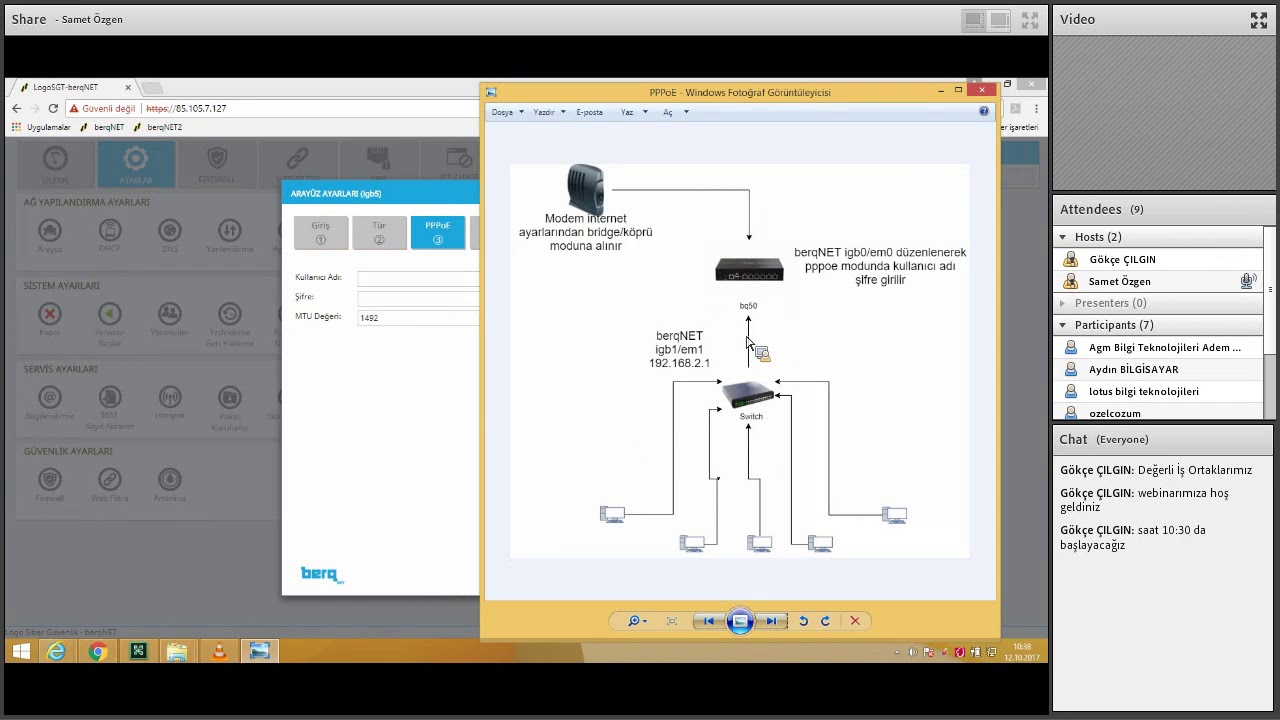This screenshot has height=720, width=1280.
Task: Open the Bilgilendirme notification icon
Action: pos(50,399)
